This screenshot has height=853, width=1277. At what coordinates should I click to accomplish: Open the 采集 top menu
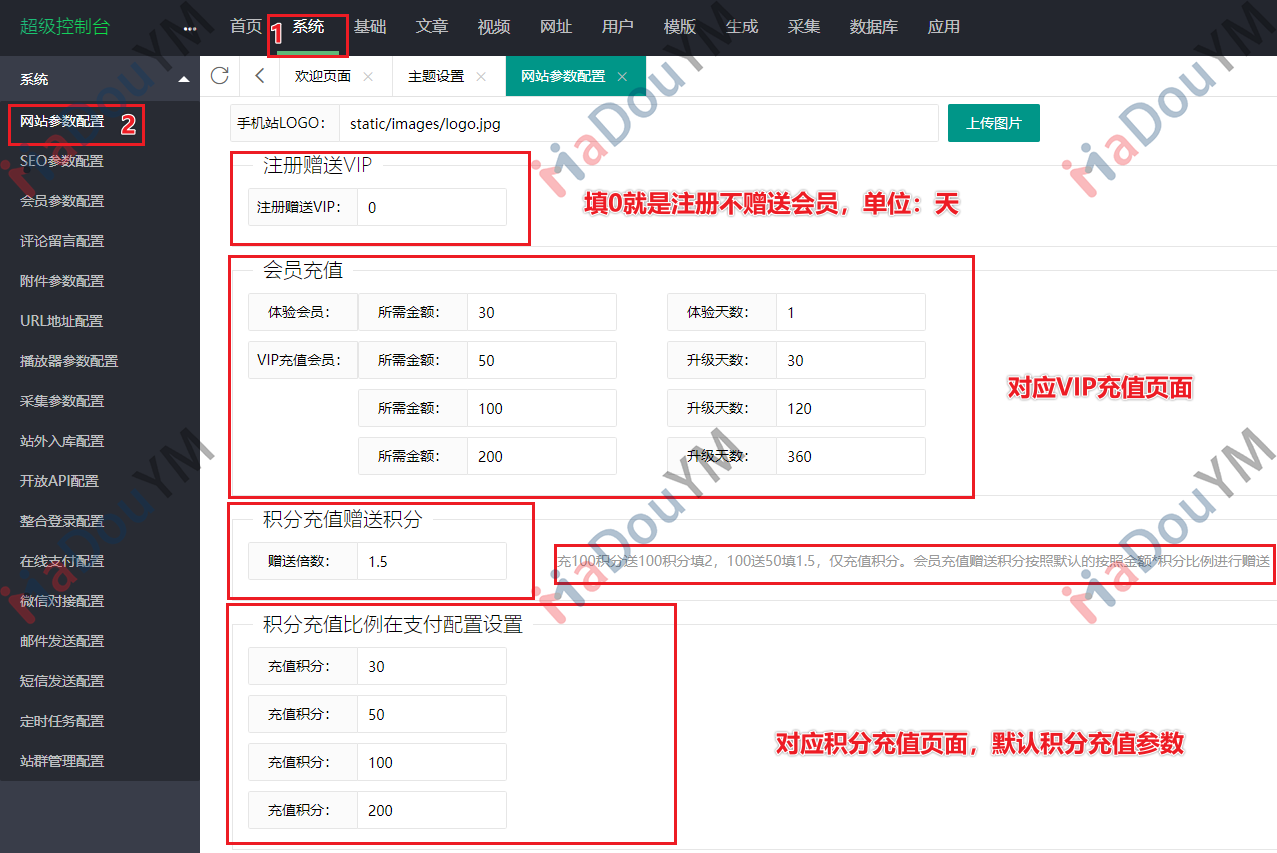[x=804, y=27]
